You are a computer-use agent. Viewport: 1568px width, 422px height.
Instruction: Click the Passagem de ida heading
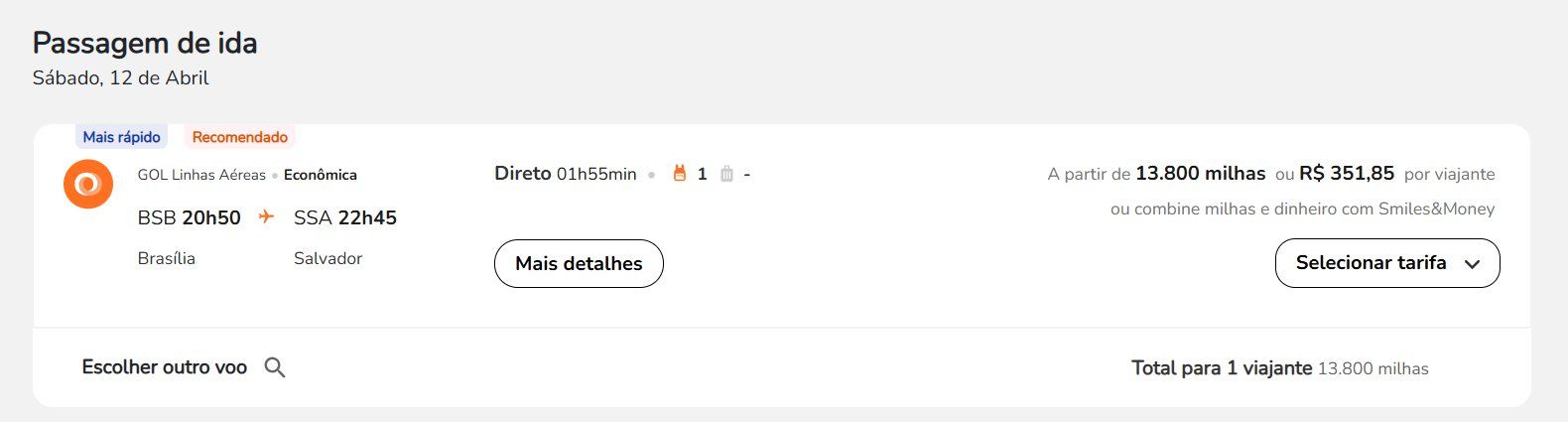click(x=145, y=43)
